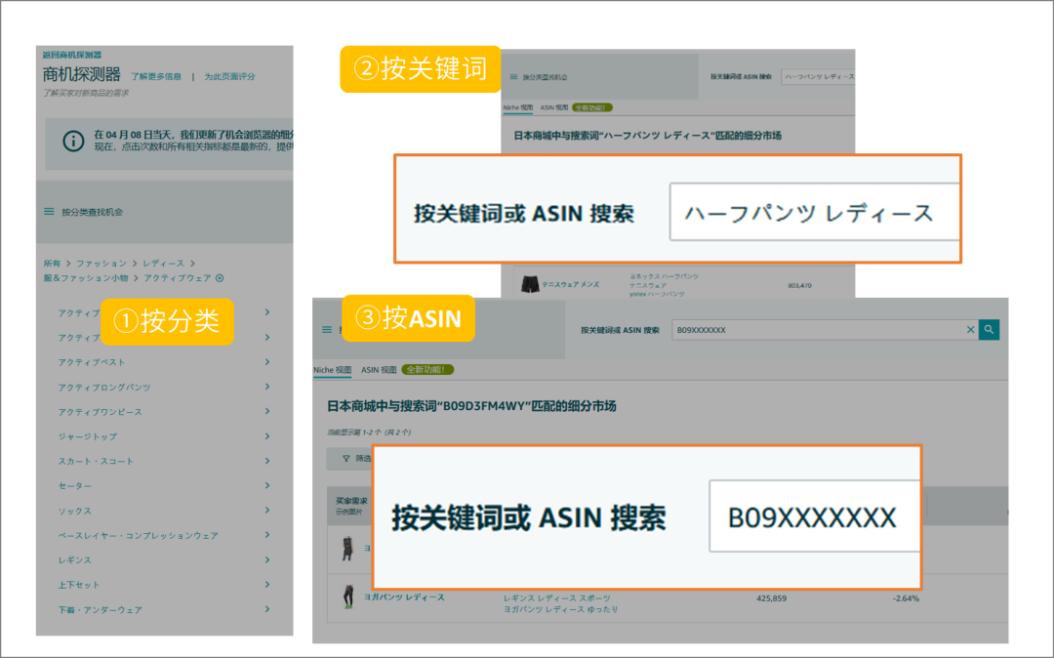This screenshot has height=658, width=1054.
Task: Click the enlarged ハーフパンツ レディース keyword input
Action: click(x=812, y=213)
